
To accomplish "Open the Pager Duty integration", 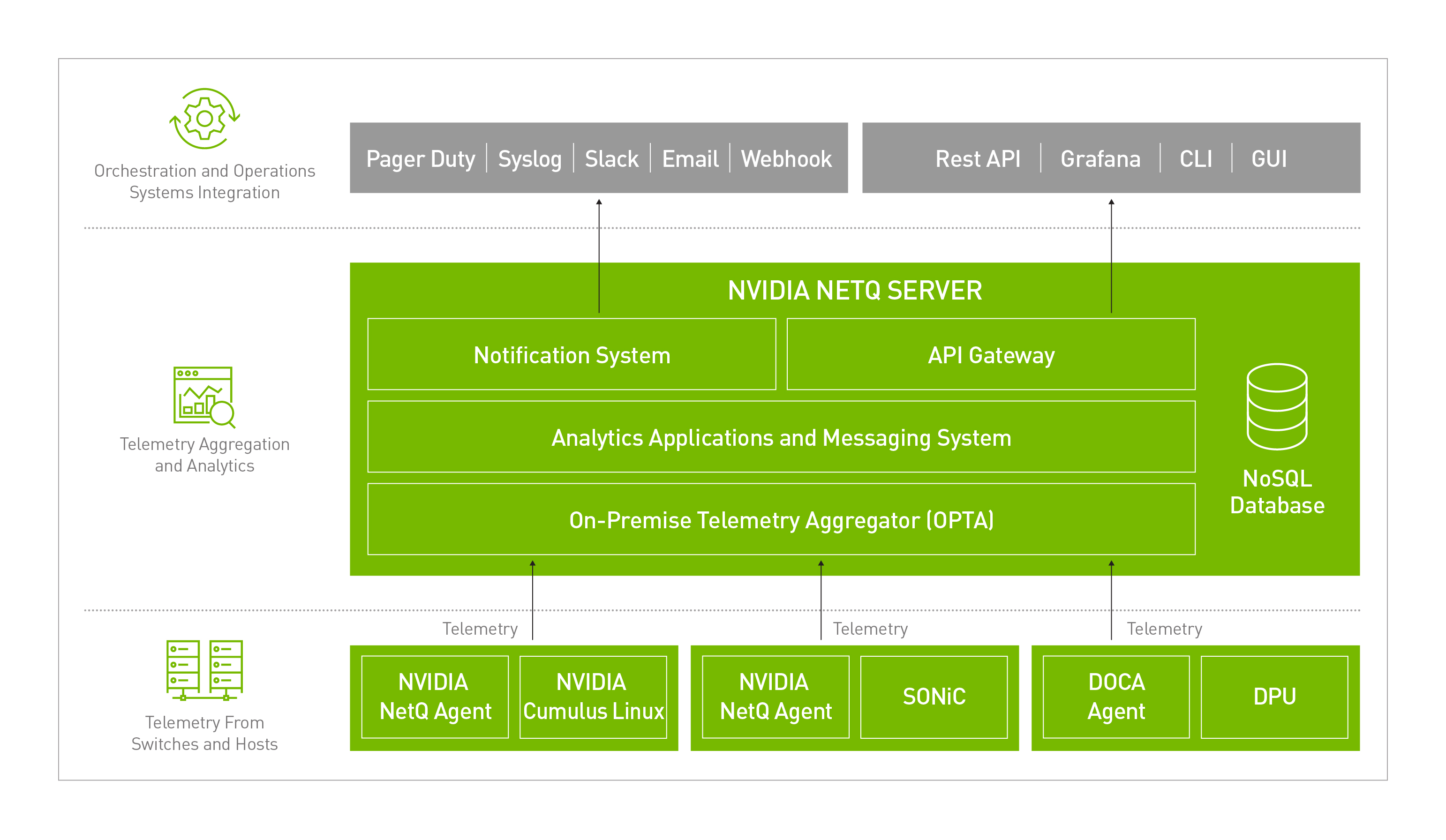I will click(x=421, y=159).
